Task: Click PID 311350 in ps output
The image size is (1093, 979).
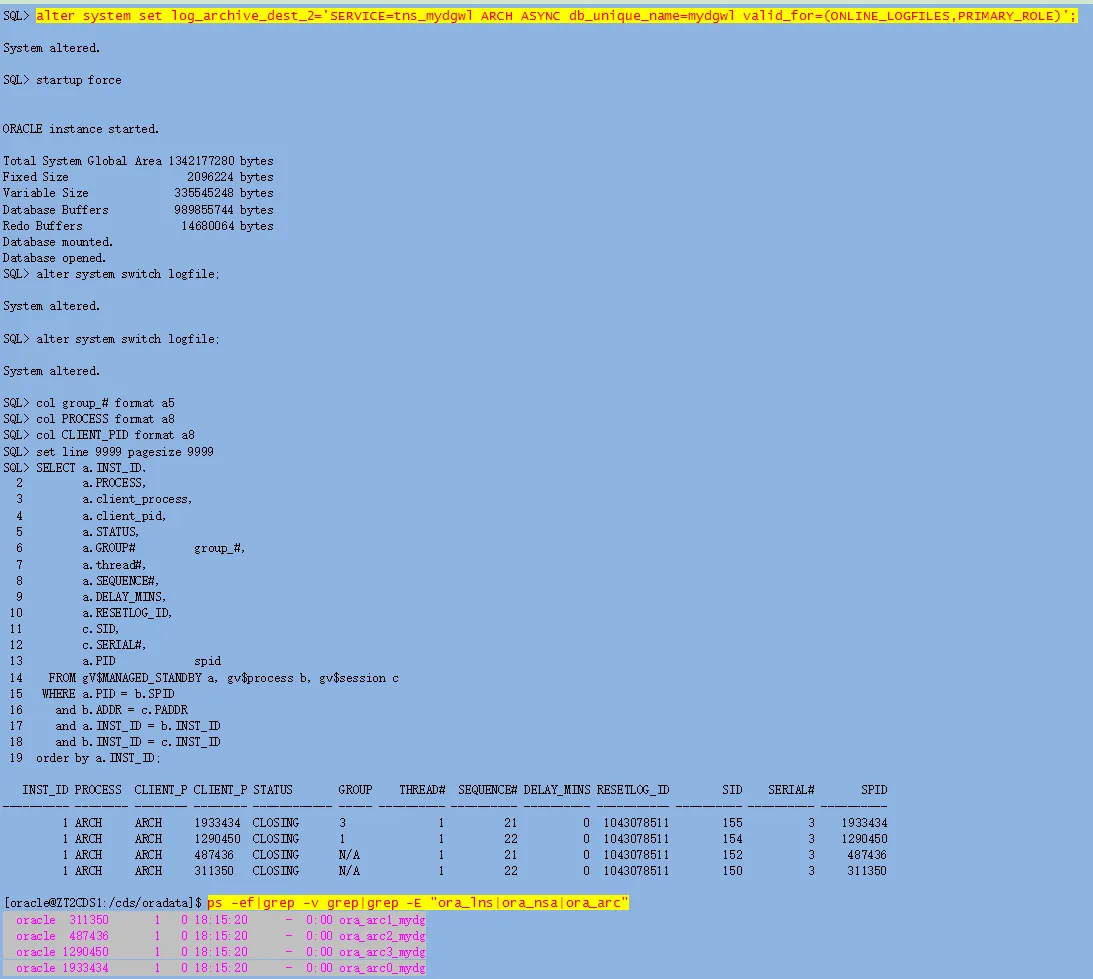Action: point(89,920)
